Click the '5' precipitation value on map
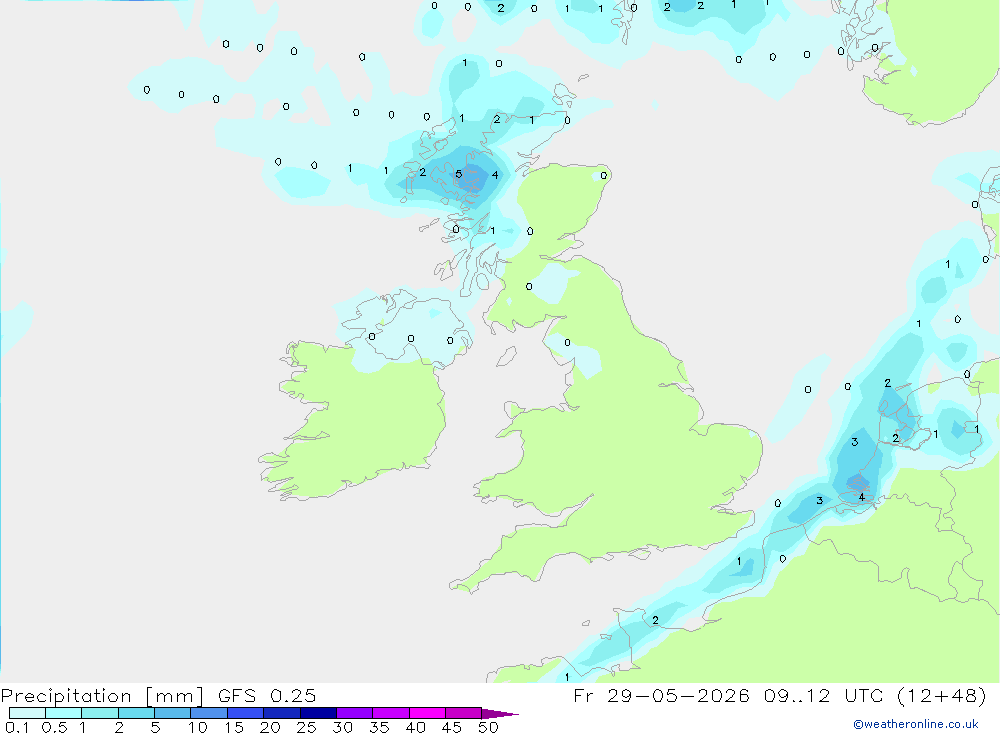 pos(459,174)
